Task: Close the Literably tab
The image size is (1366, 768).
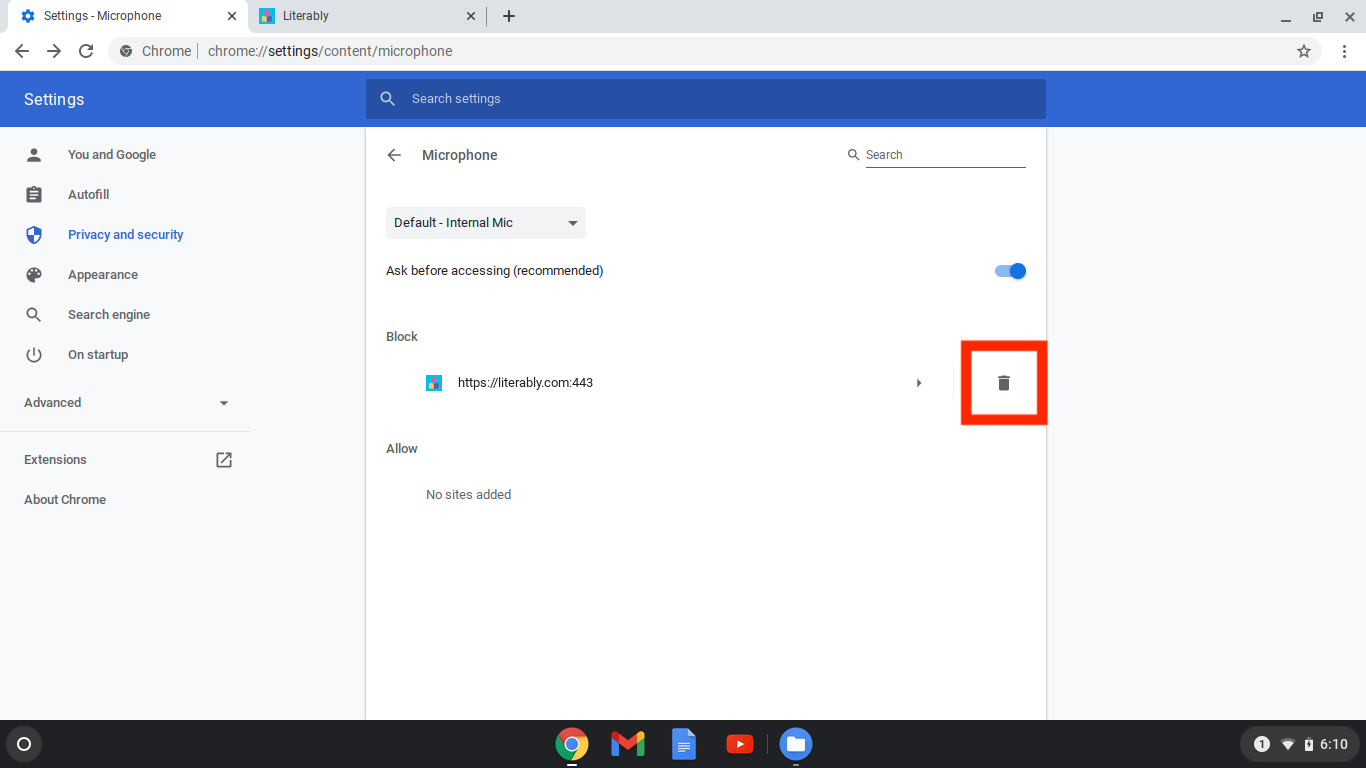Action: 471,16
